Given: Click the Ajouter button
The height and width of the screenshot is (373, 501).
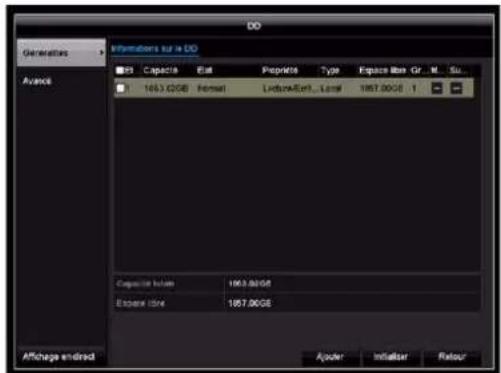Looking at the screenshot, I should (x=330, y=357).
